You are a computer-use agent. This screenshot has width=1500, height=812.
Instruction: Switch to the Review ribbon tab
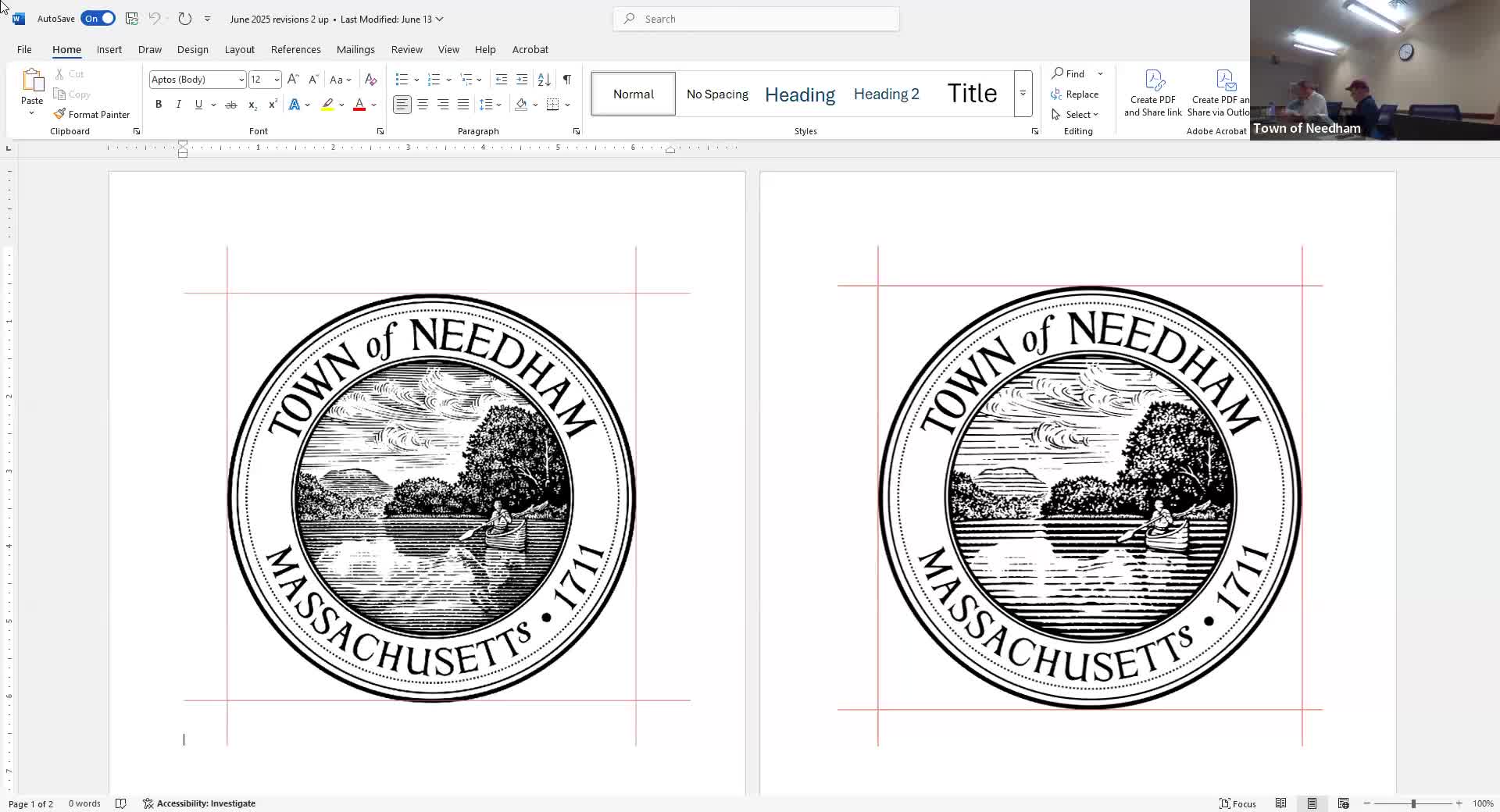405,49
